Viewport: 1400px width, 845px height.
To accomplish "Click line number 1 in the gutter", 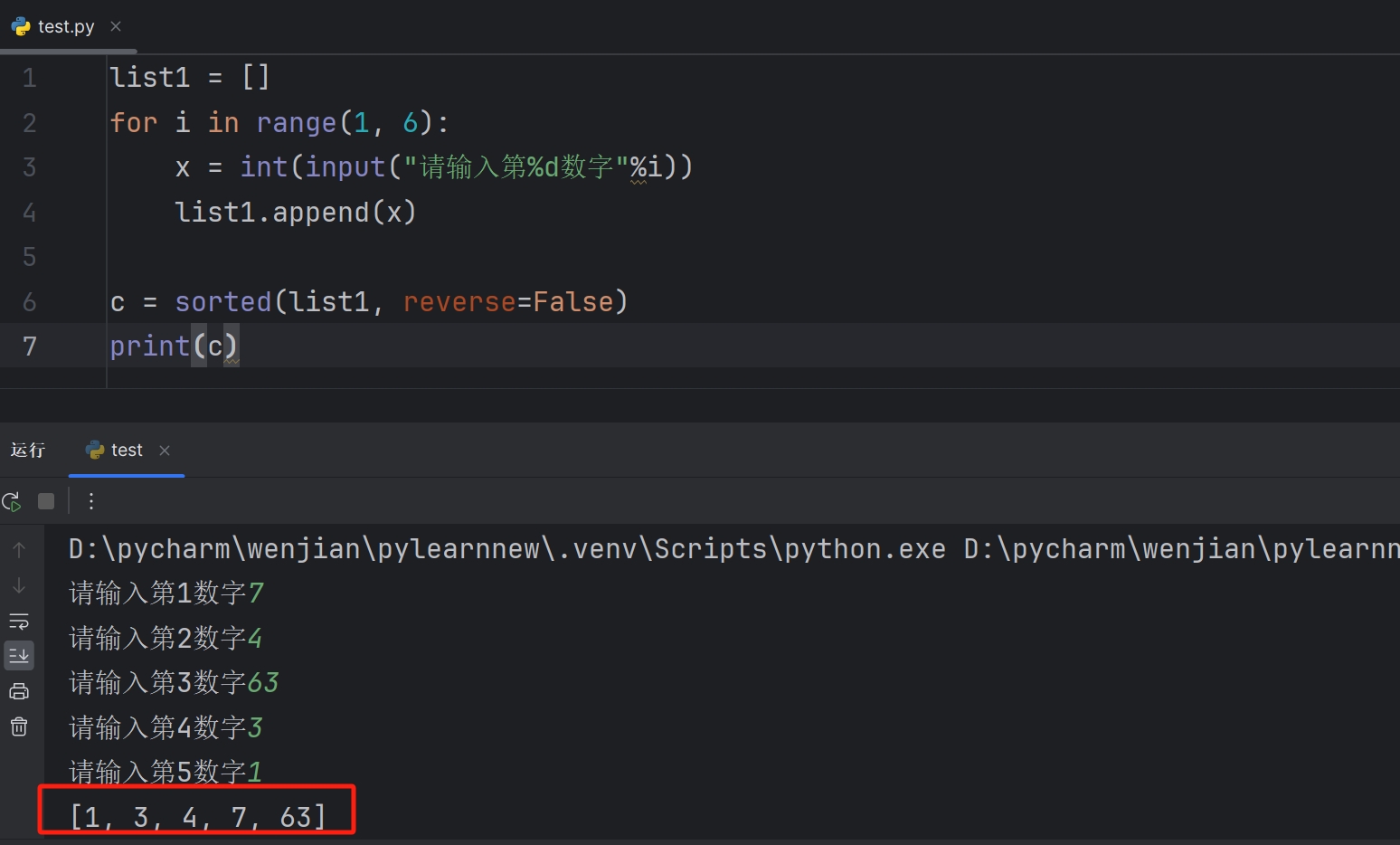I will point(30,78).
